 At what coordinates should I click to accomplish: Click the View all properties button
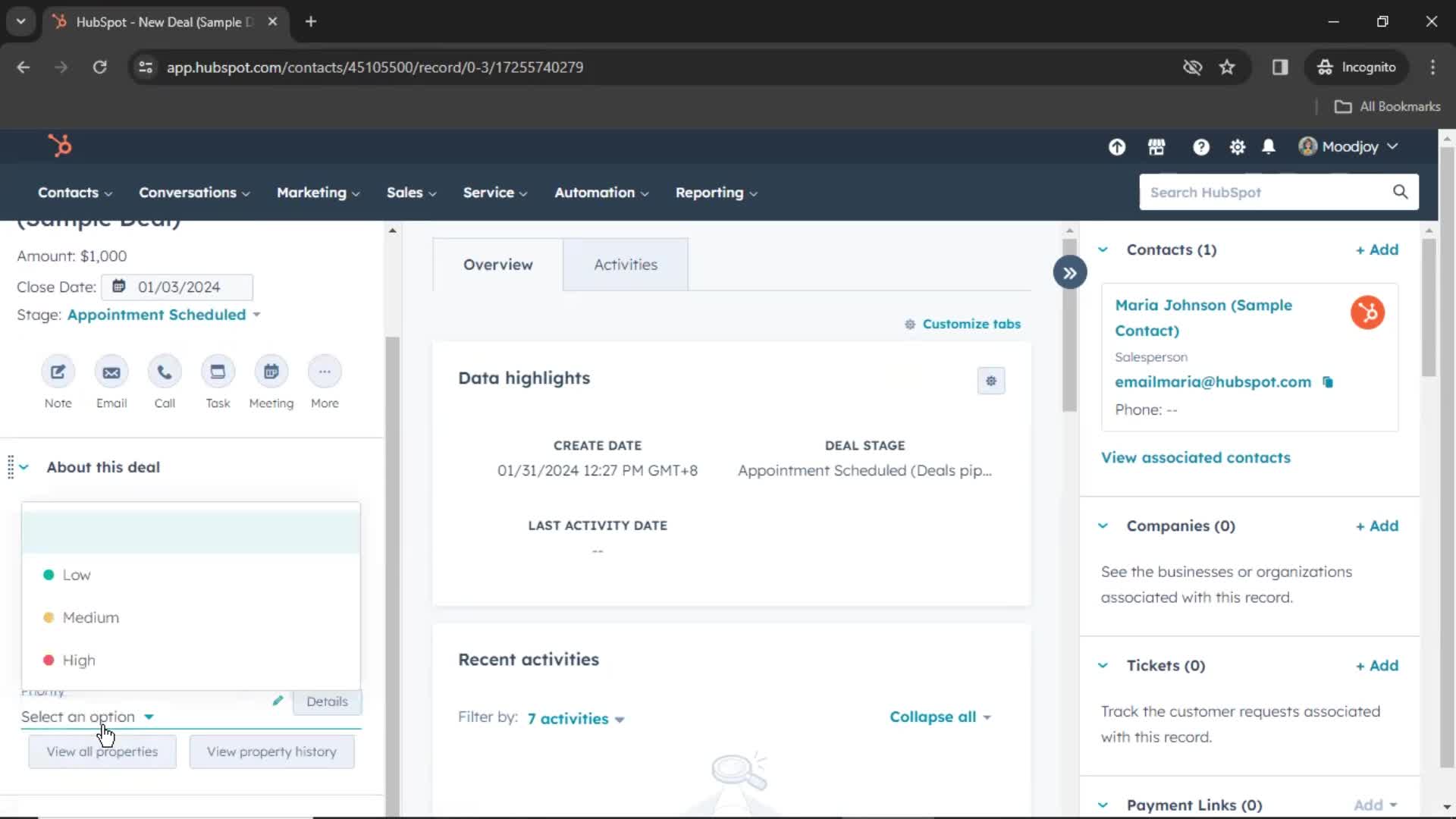click(102, 752)
